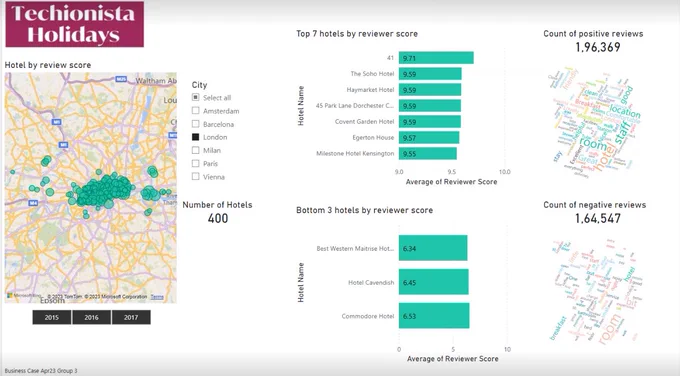The width and height of the screenshot is (680, 376).
Task: Open the map Terms link
Action: click(157, 297)
